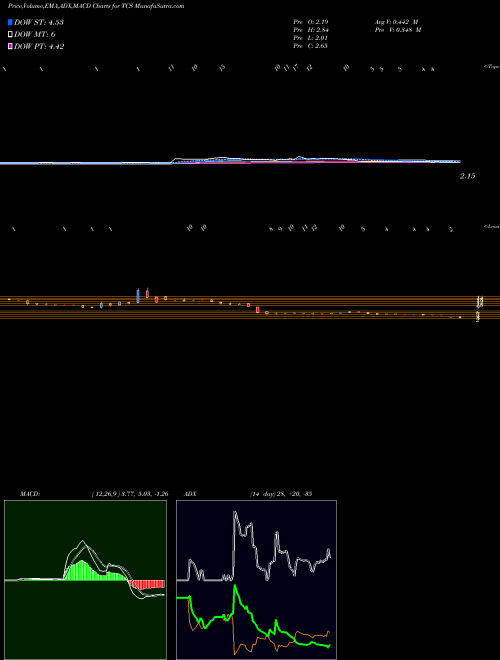500x660 pixels.
Task: Click the chart title mentioning MunafaSutra.com
Action: (x=96, y=6)
